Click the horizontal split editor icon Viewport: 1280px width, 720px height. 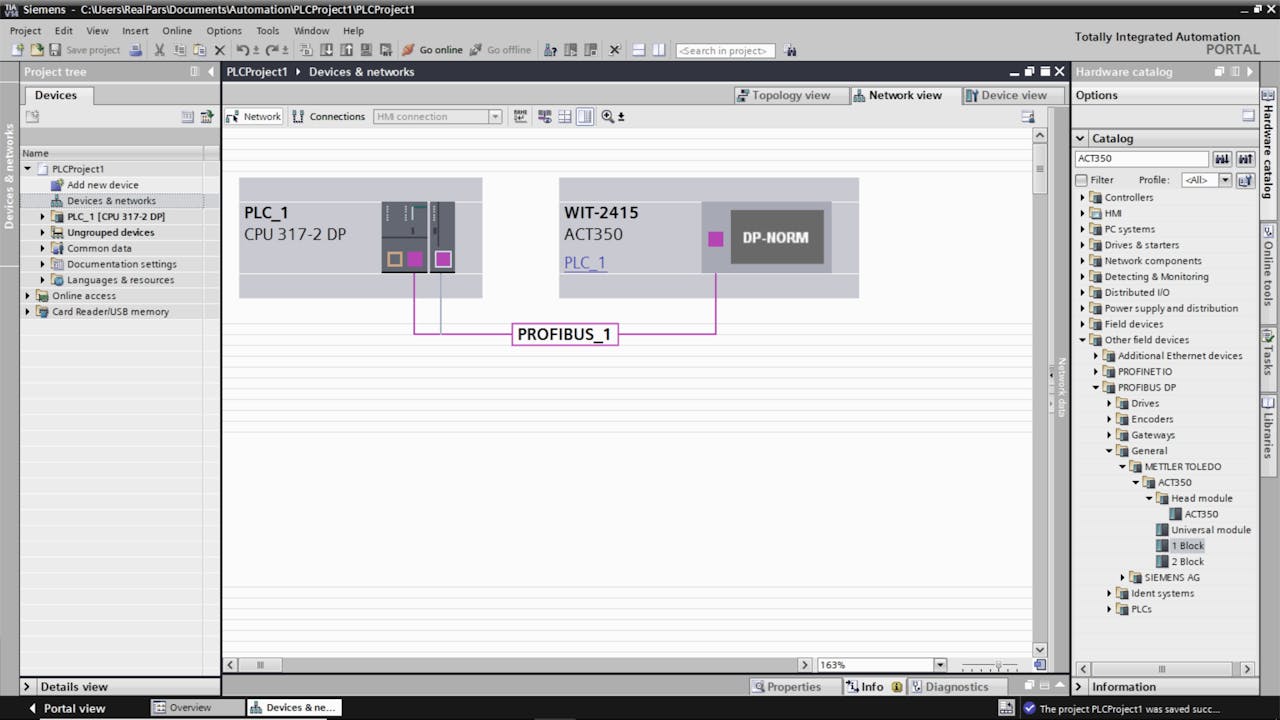(639, 50)
